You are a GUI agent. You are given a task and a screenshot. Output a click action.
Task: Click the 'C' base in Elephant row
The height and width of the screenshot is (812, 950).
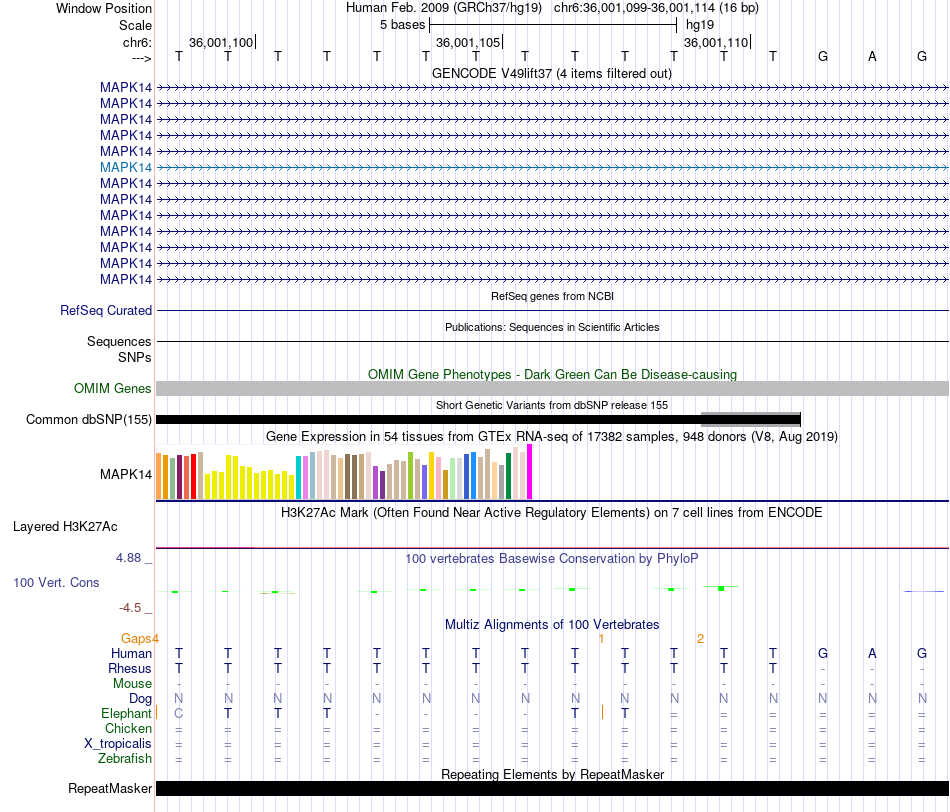click(x=178, y=714)
